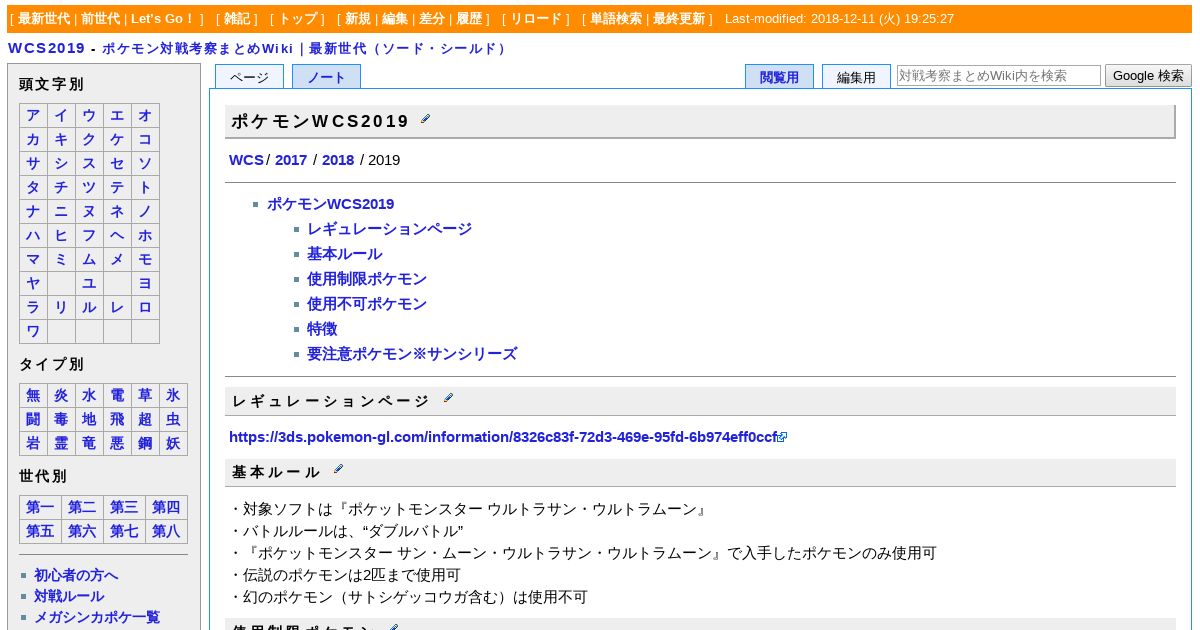Switch to 編集用 view tab
The height and width of the screenshot is (630, 1200).
tap(856, 77)
